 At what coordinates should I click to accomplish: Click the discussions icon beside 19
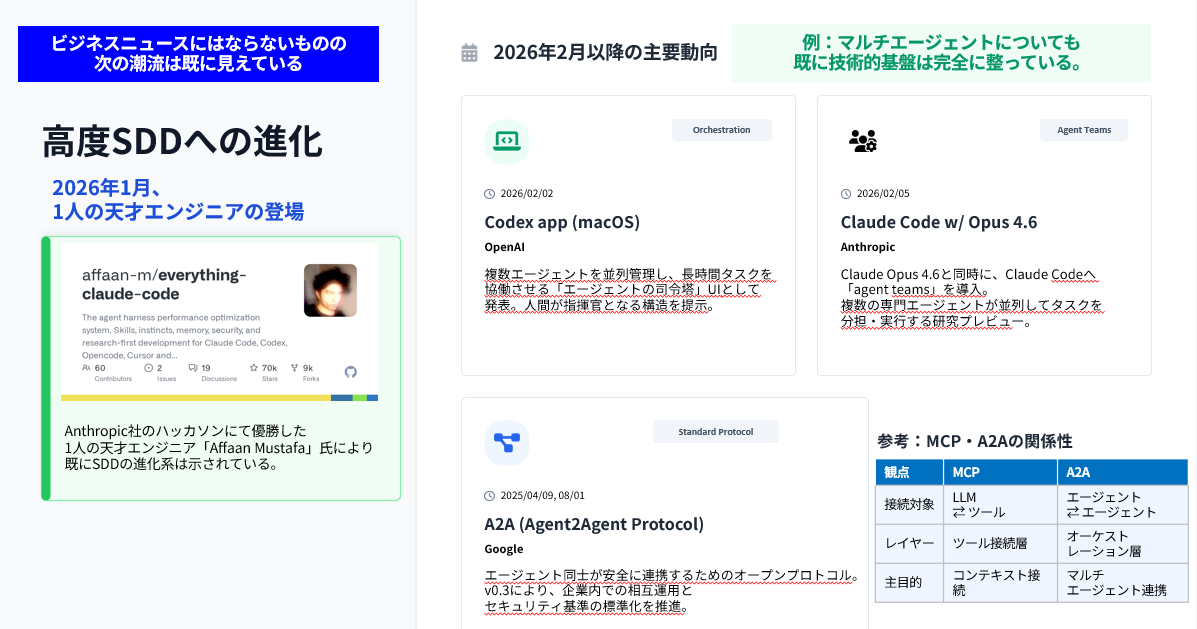pos(192,368)
